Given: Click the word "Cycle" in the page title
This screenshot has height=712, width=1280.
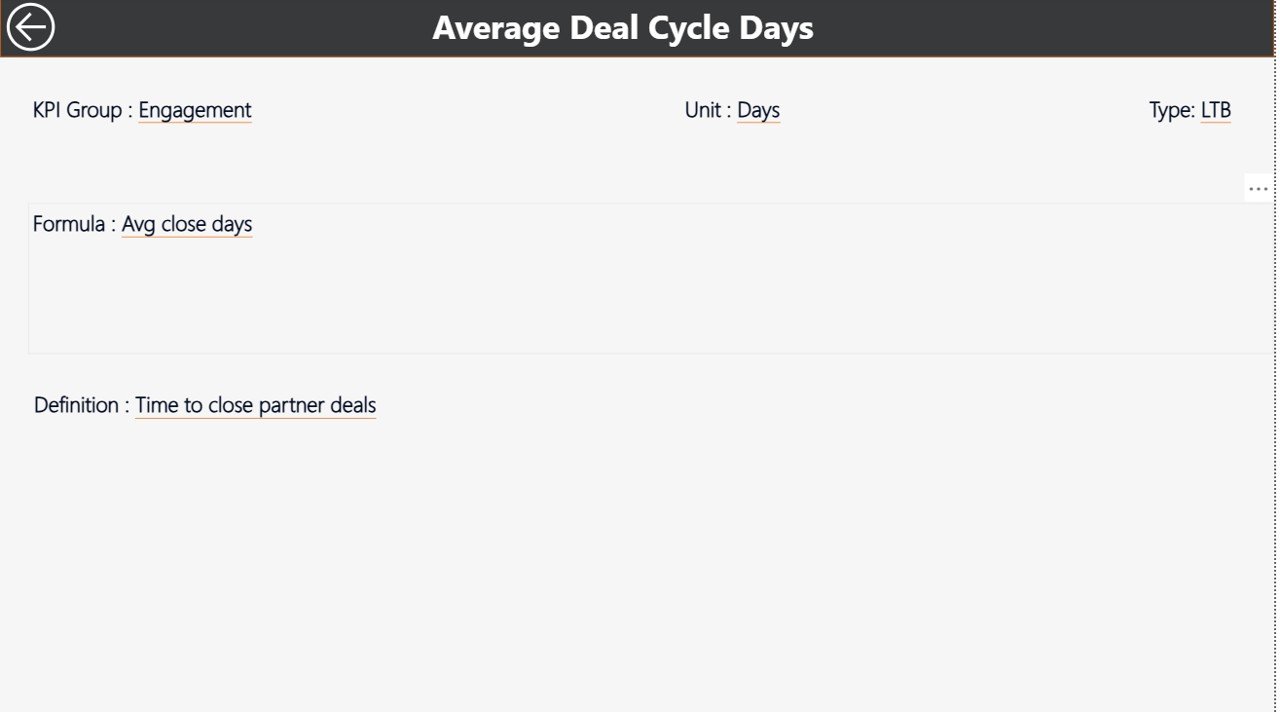Looking at the screenshot, I should pos(690,28).
